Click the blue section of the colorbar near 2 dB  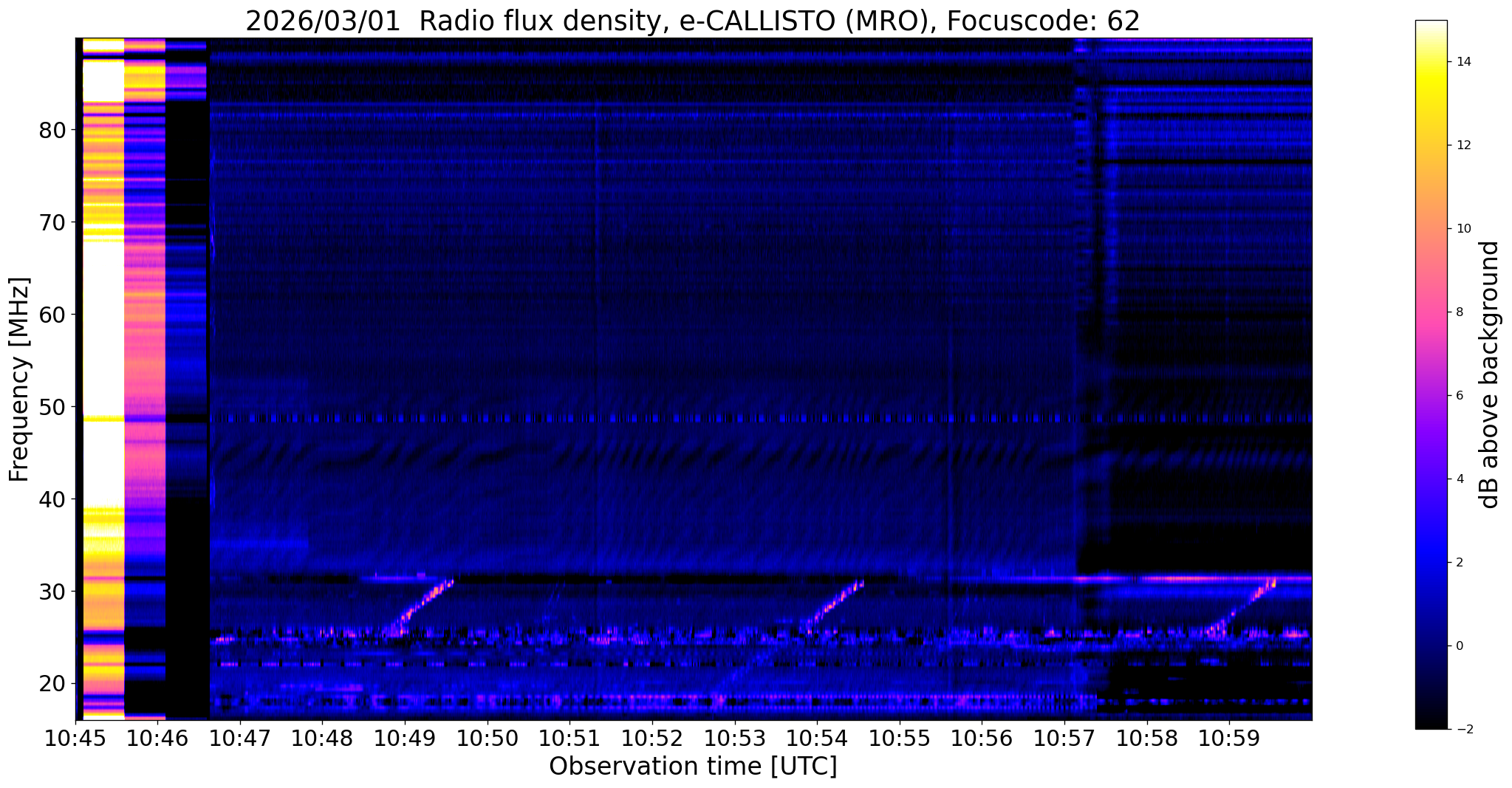(x=1431, y=563)
